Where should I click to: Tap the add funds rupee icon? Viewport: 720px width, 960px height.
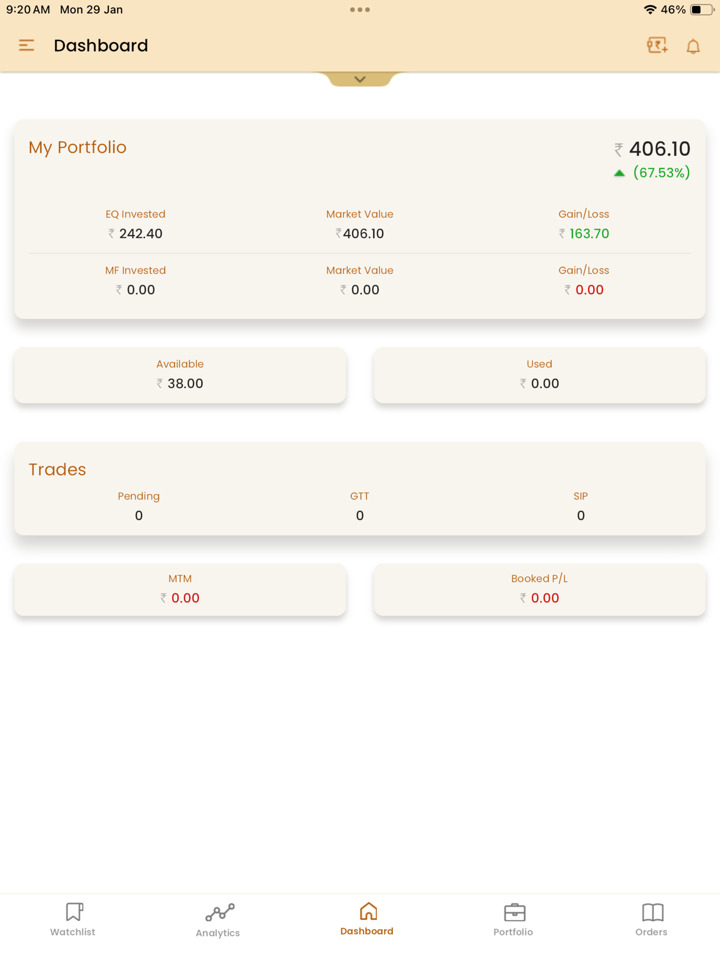tap(657, 46)
